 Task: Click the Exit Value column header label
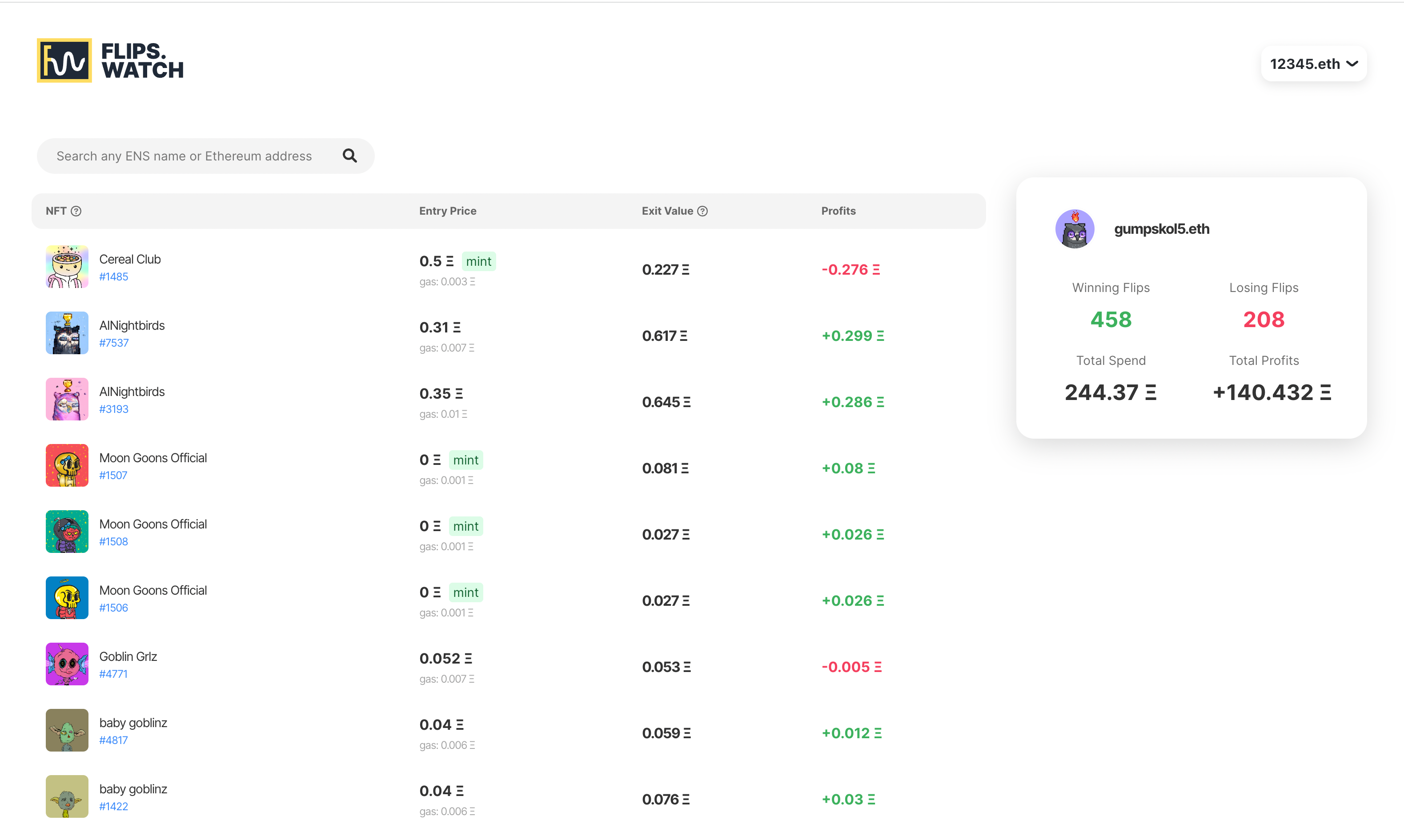tap(667, 211)
